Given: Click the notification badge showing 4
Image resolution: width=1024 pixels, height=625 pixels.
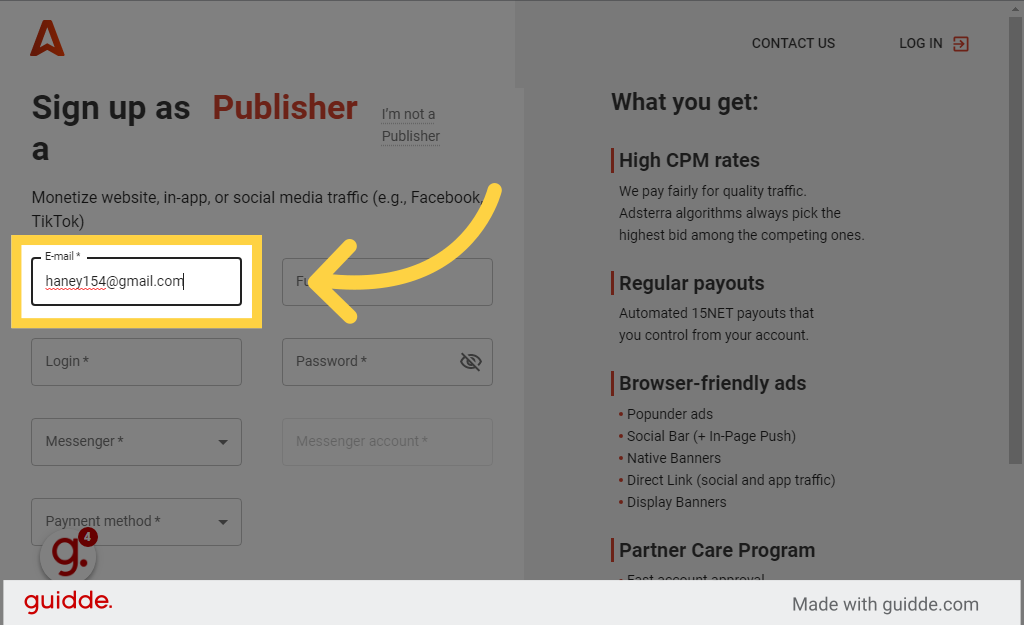Looking at the screenshot, I should click(x=88, y=537).
